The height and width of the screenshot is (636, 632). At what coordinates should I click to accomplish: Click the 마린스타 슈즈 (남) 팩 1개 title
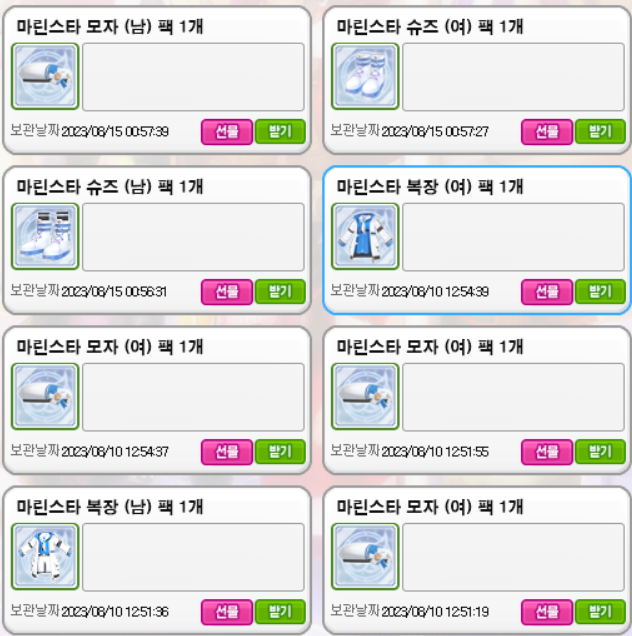coord(110,187)
